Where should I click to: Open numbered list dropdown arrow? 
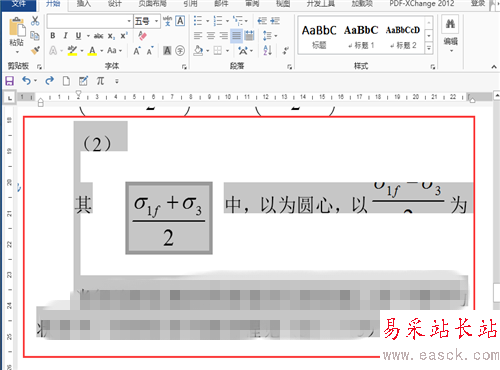[x=227, y=21]
